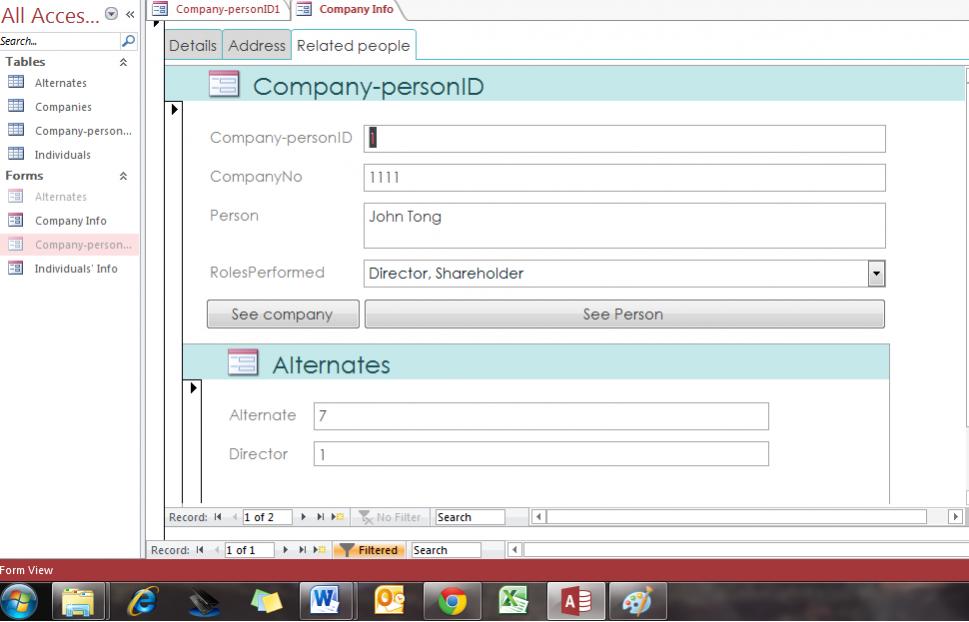
Task: Open the Companies table
Action: click(x=63, y=107)
